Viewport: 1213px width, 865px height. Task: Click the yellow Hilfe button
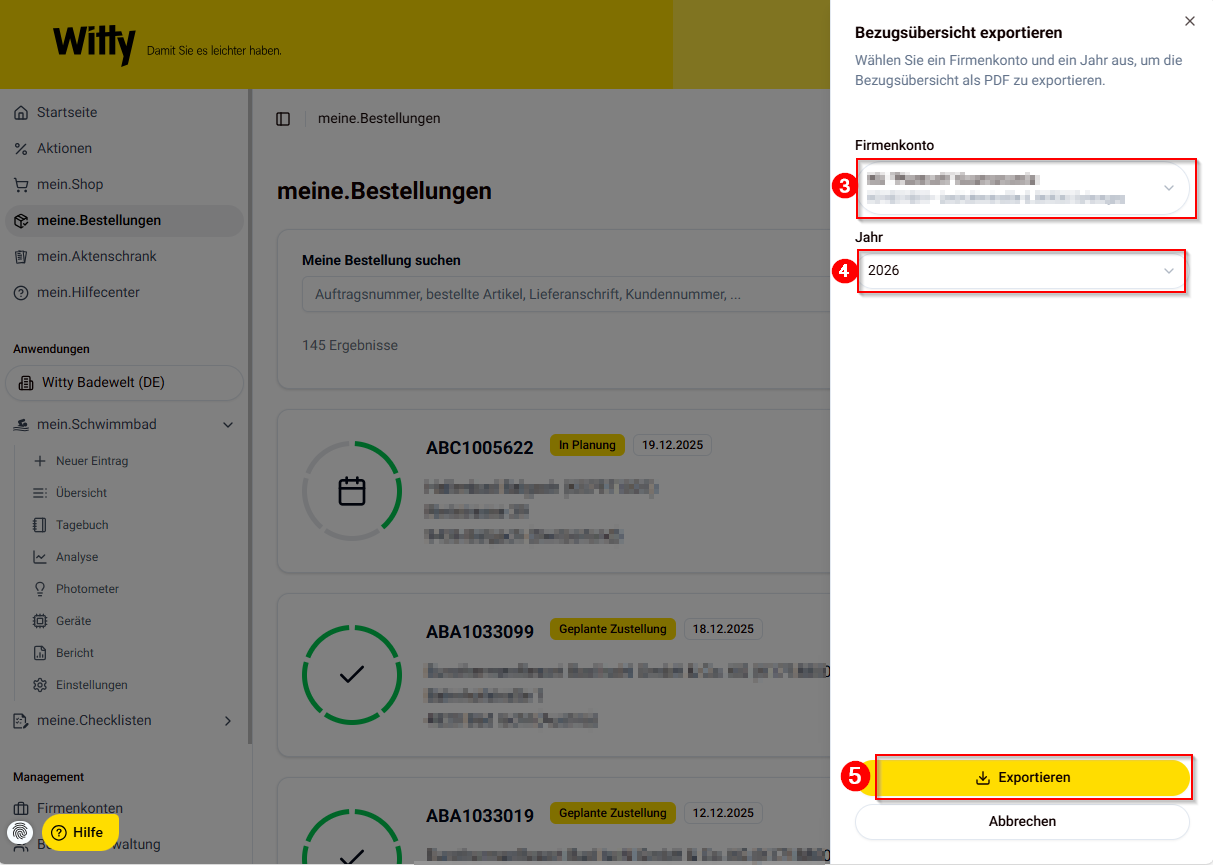coord(80,832)
